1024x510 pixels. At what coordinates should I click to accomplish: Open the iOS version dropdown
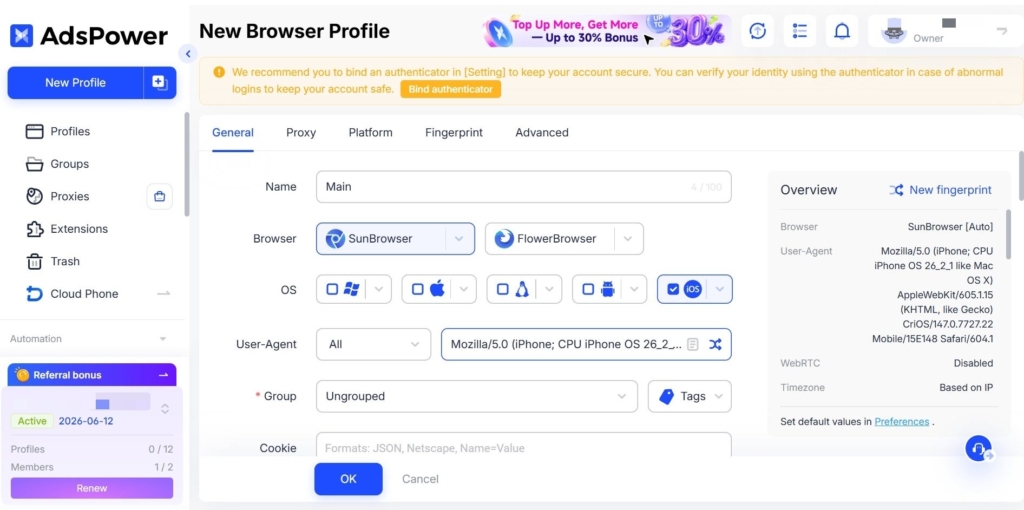[720, 289]
